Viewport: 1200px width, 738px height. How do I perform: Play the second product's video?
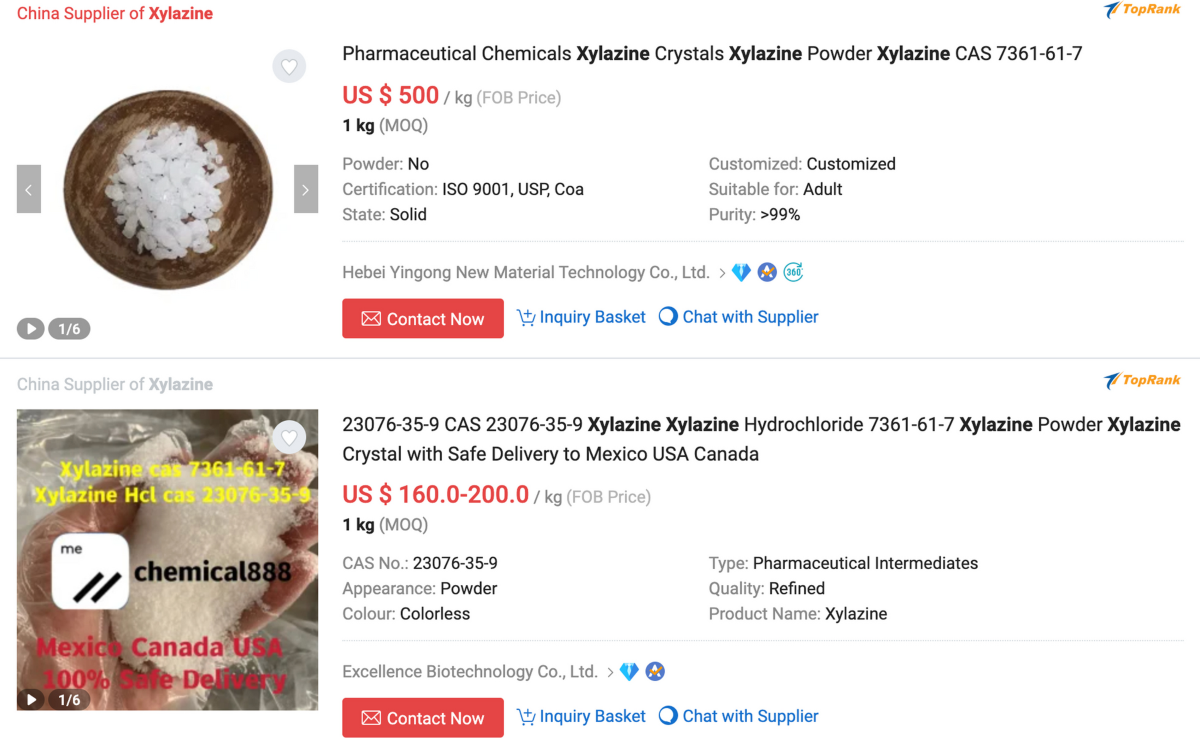(31, 700)
